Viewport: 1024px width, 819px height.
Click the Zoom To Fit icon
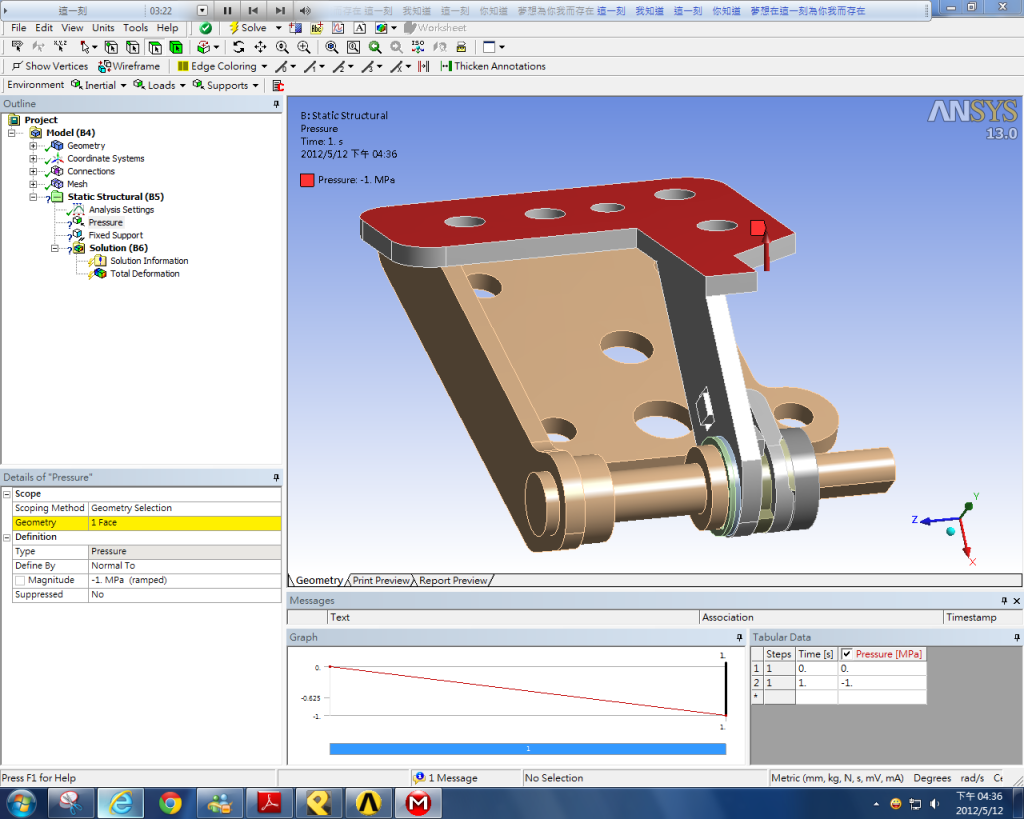331,47
